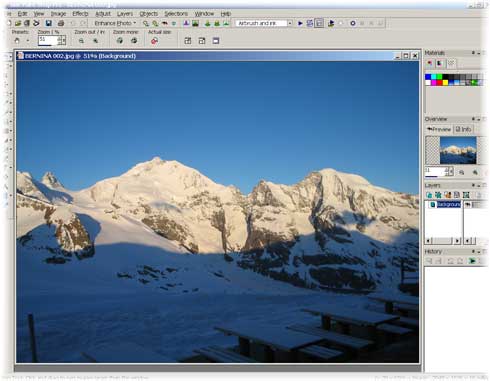Open the Effects menu
The image size is (490, 381).
(80, 14)
